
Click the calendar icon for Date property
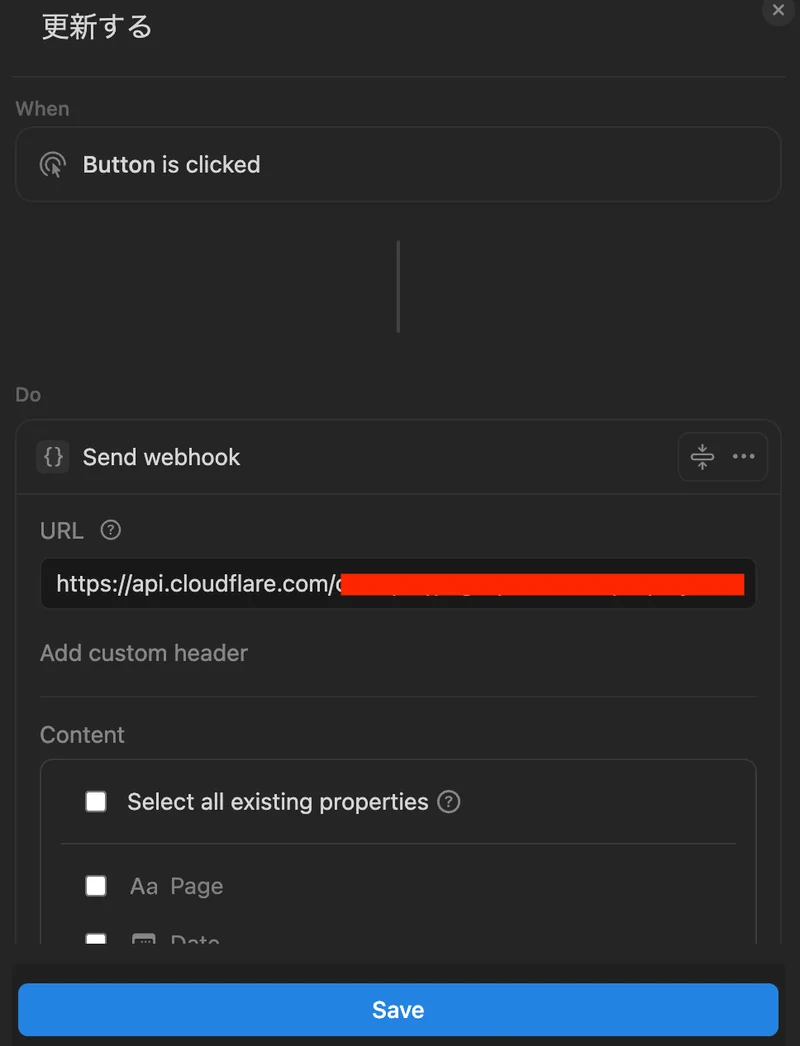144,940
